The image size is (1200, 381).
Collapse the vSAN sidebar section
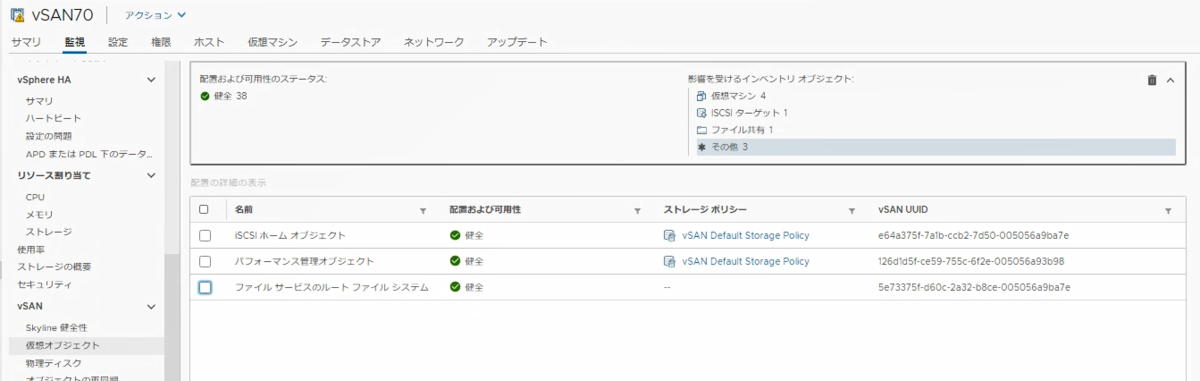click(151, 306)
